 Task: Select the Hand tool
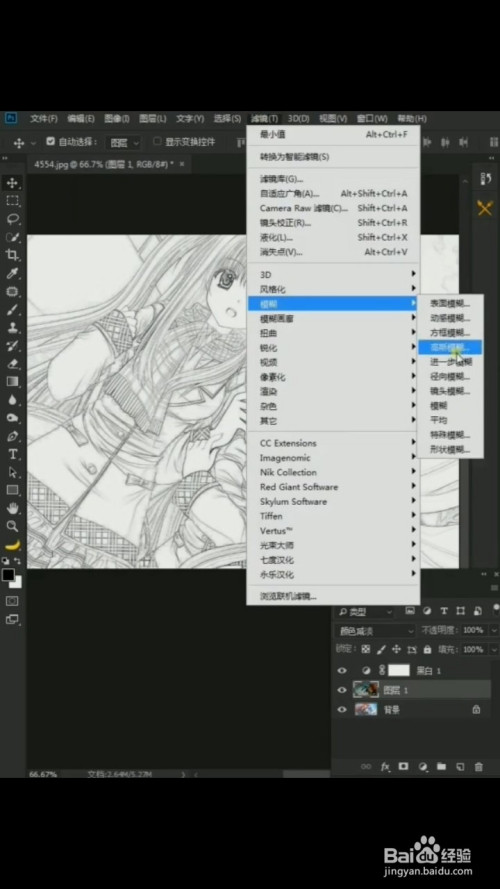coord(12,508)
